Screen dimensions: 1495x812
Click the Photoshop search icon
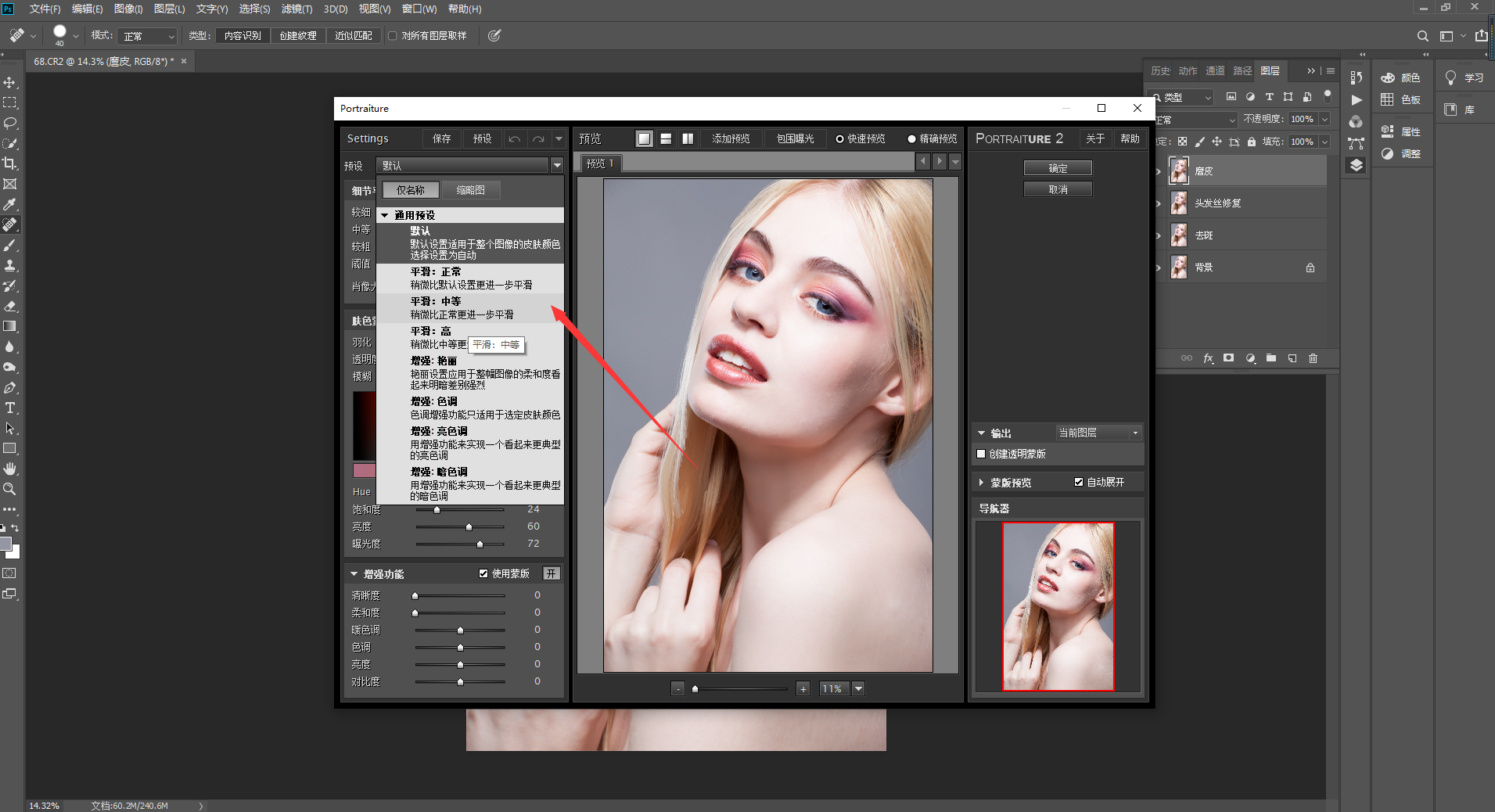tap(1422, 36)
